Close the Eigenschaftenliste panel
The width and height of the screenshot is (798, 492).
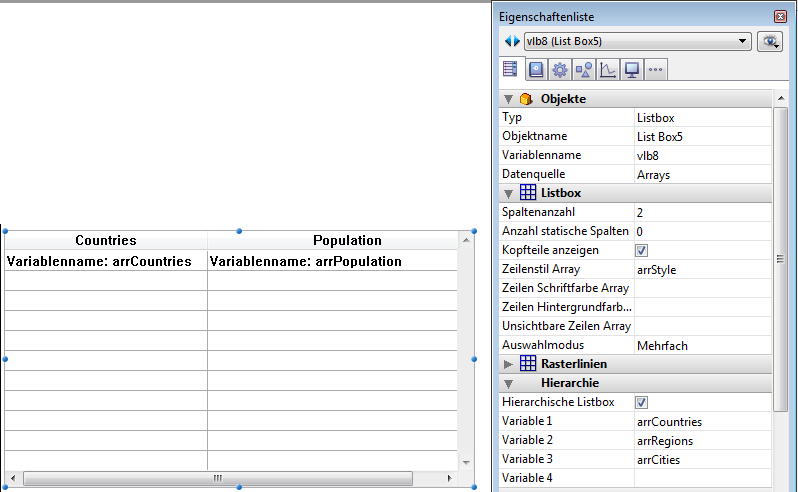pyautogui.click(x=780, y=17)
